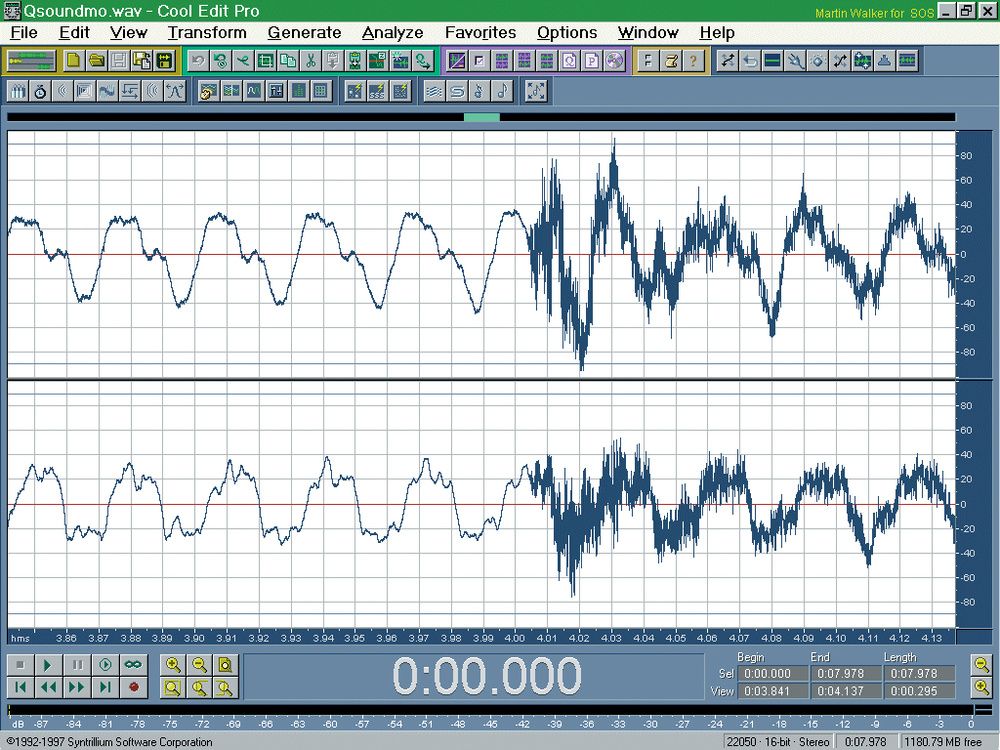The image size is (1000, 750).
Task: Cut selection with the scissors icon
Action: 310,61
